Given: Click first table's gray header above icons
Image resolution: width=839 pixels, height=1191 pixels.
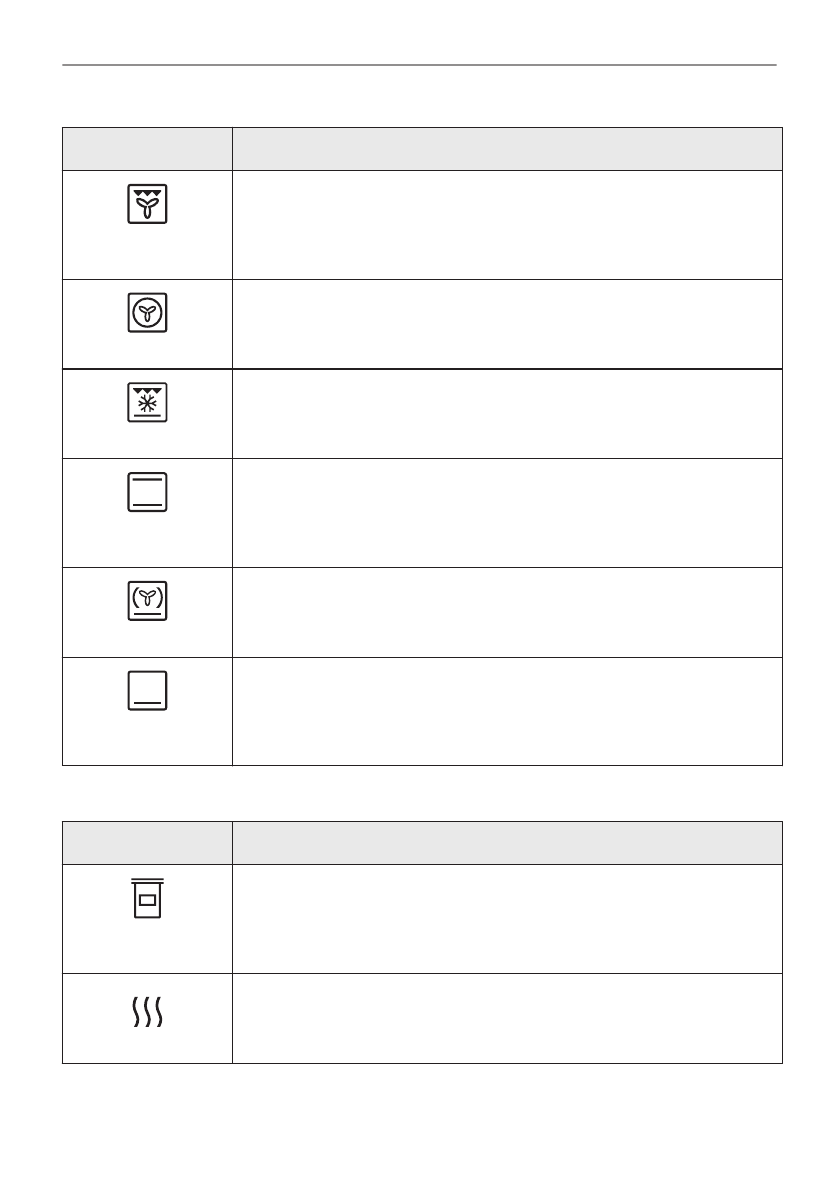Looking at the screenshot, I should 147,149.
